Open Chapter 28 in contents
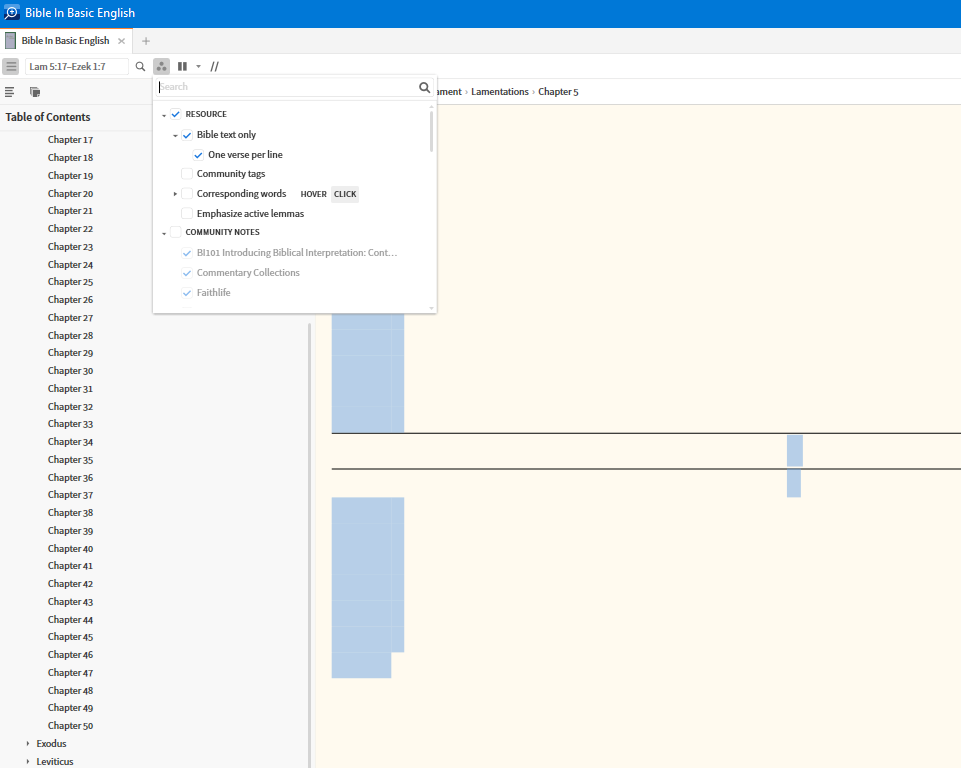Screen dimensions: 961x768 70,336
